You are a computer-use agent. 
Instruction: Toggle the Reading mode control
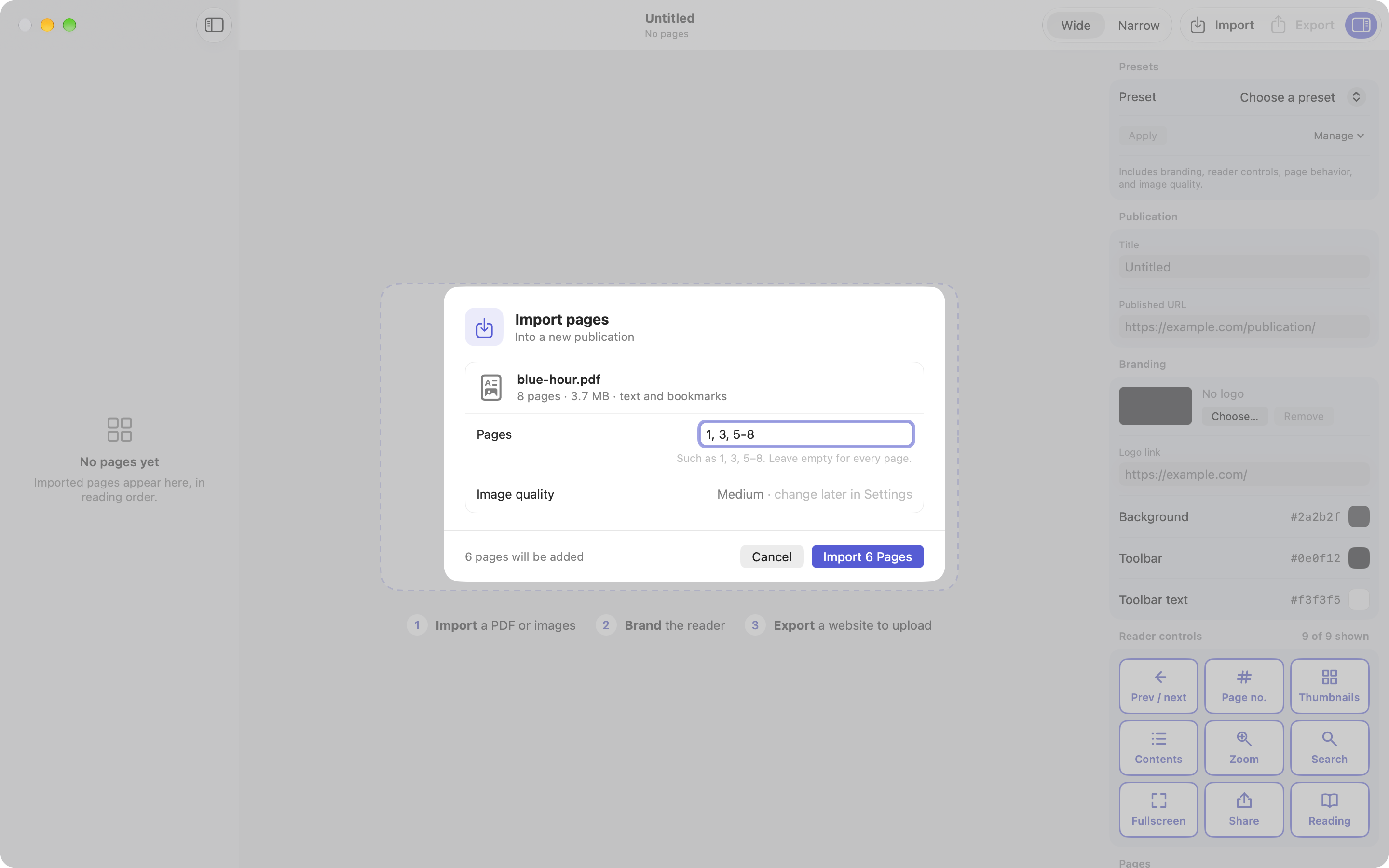click(1329, 810)
